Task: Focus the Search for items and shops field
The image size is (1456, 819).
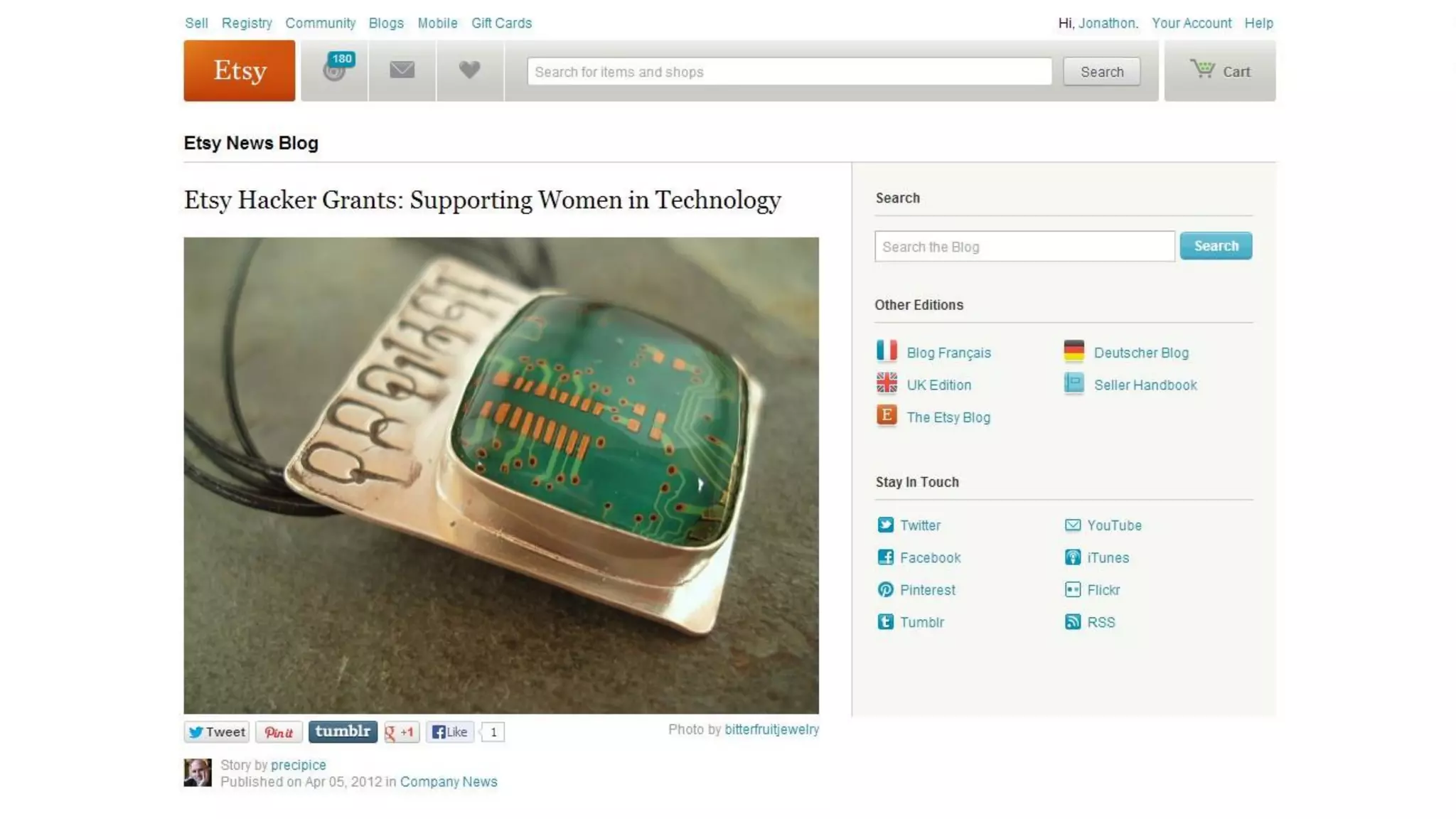Action: [789, 72]
